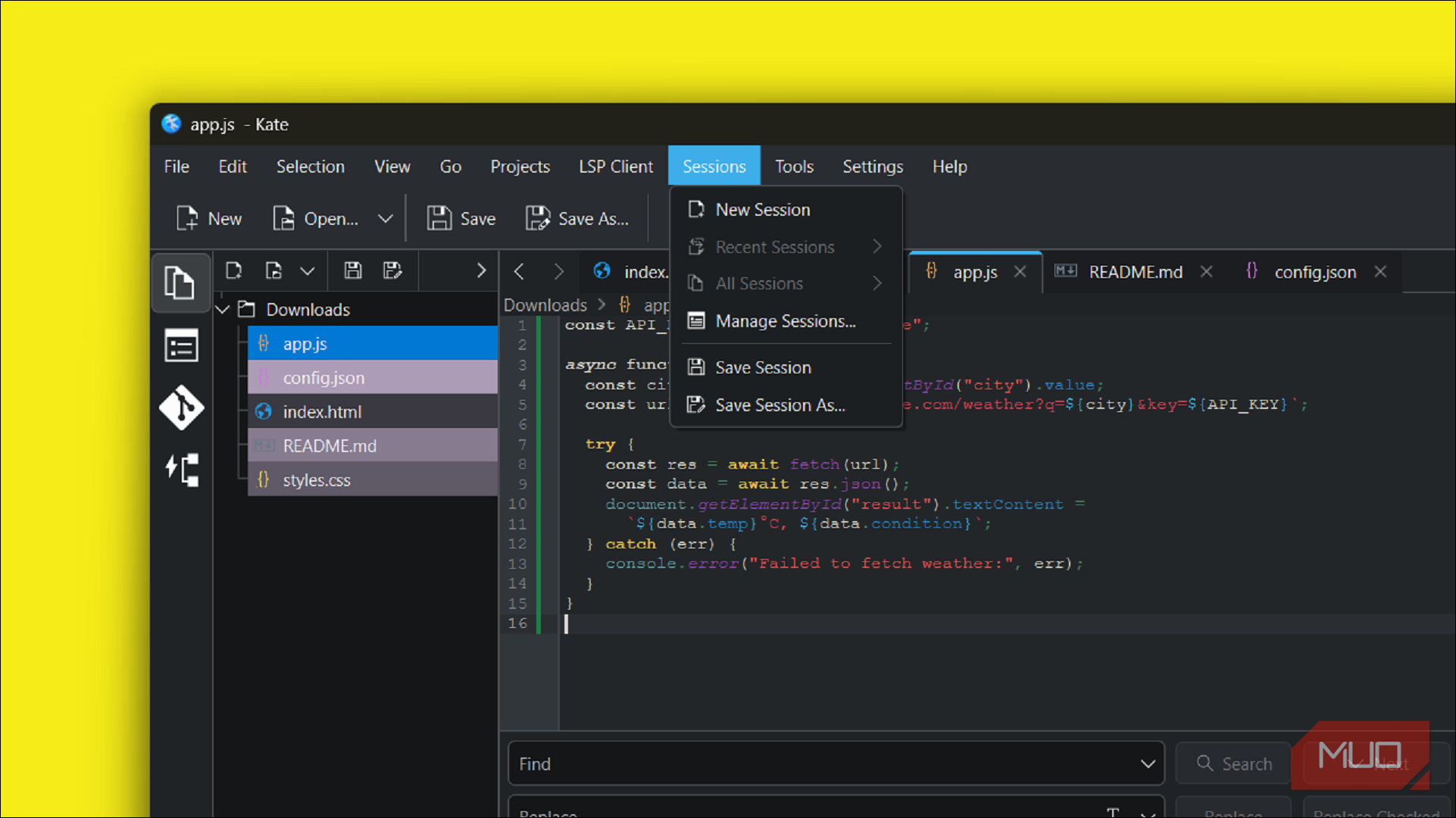Open the File menu
The height and width of the screenshot is (818, 1456).
[177, 167]
